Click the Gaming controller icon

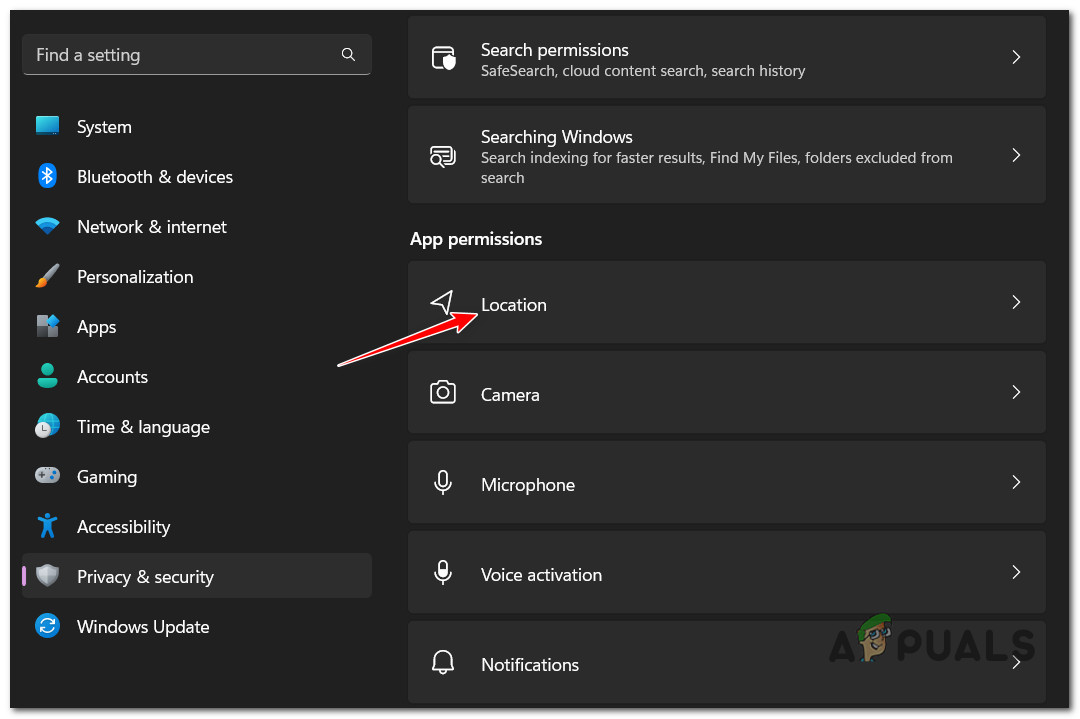47,477
